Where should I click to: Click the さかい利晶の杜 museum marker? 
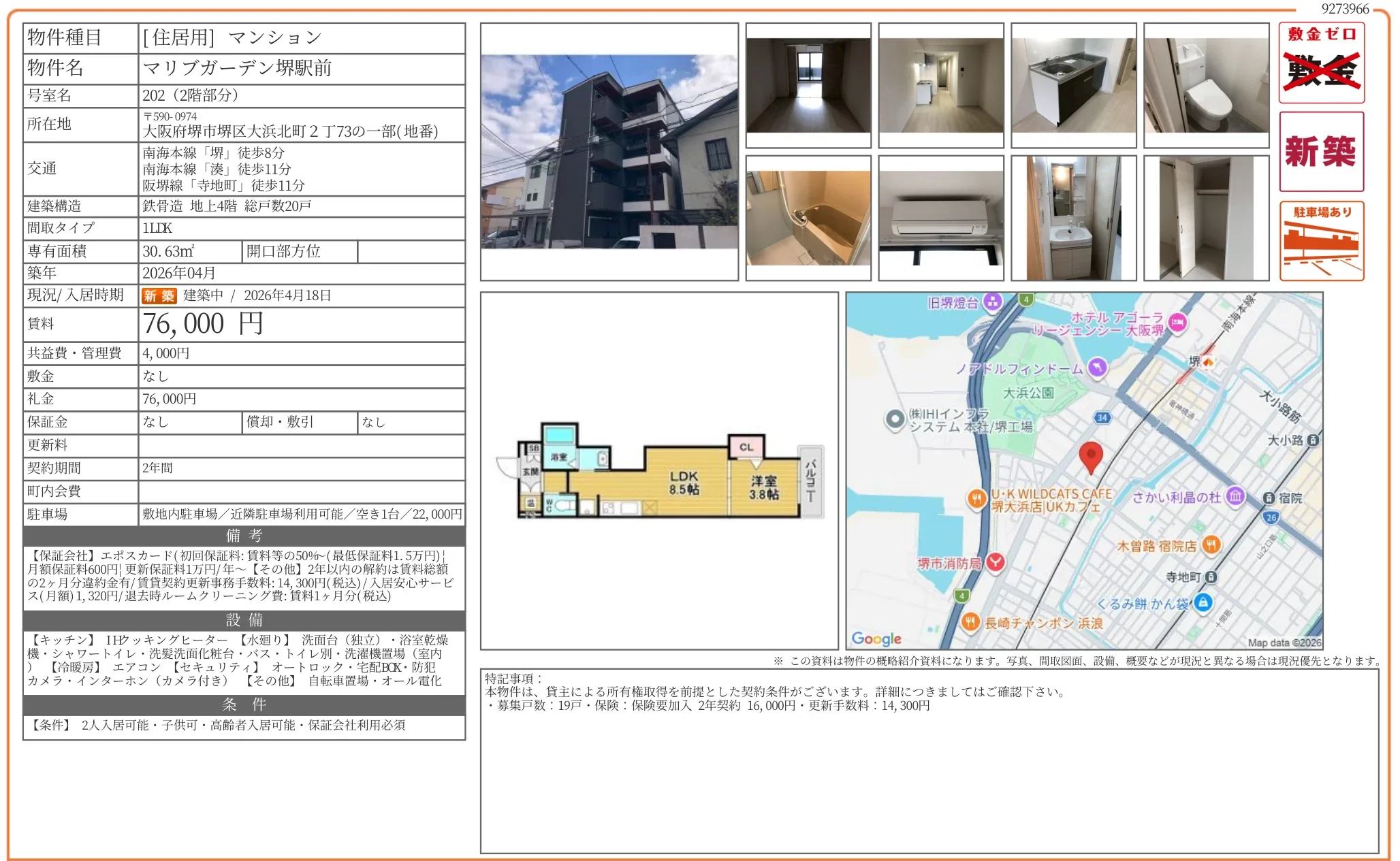tap(1235, 496)
